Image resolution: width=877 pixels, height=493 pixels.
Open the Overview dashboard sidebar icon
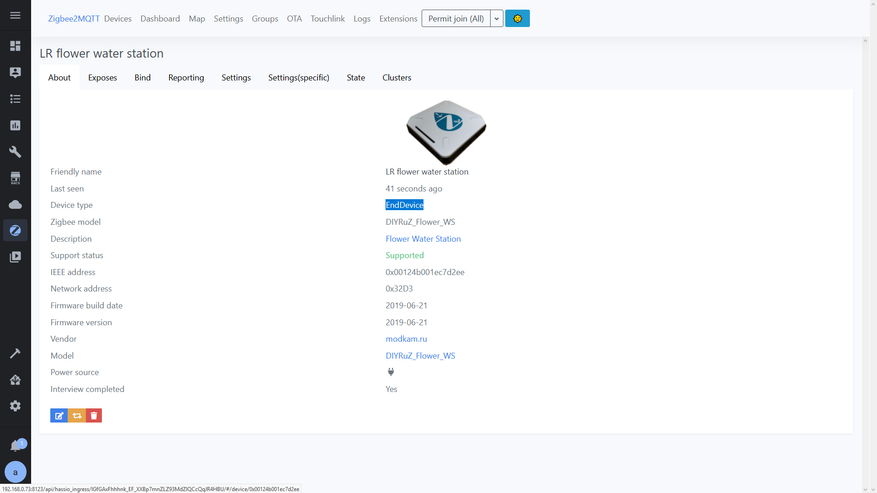15,46
